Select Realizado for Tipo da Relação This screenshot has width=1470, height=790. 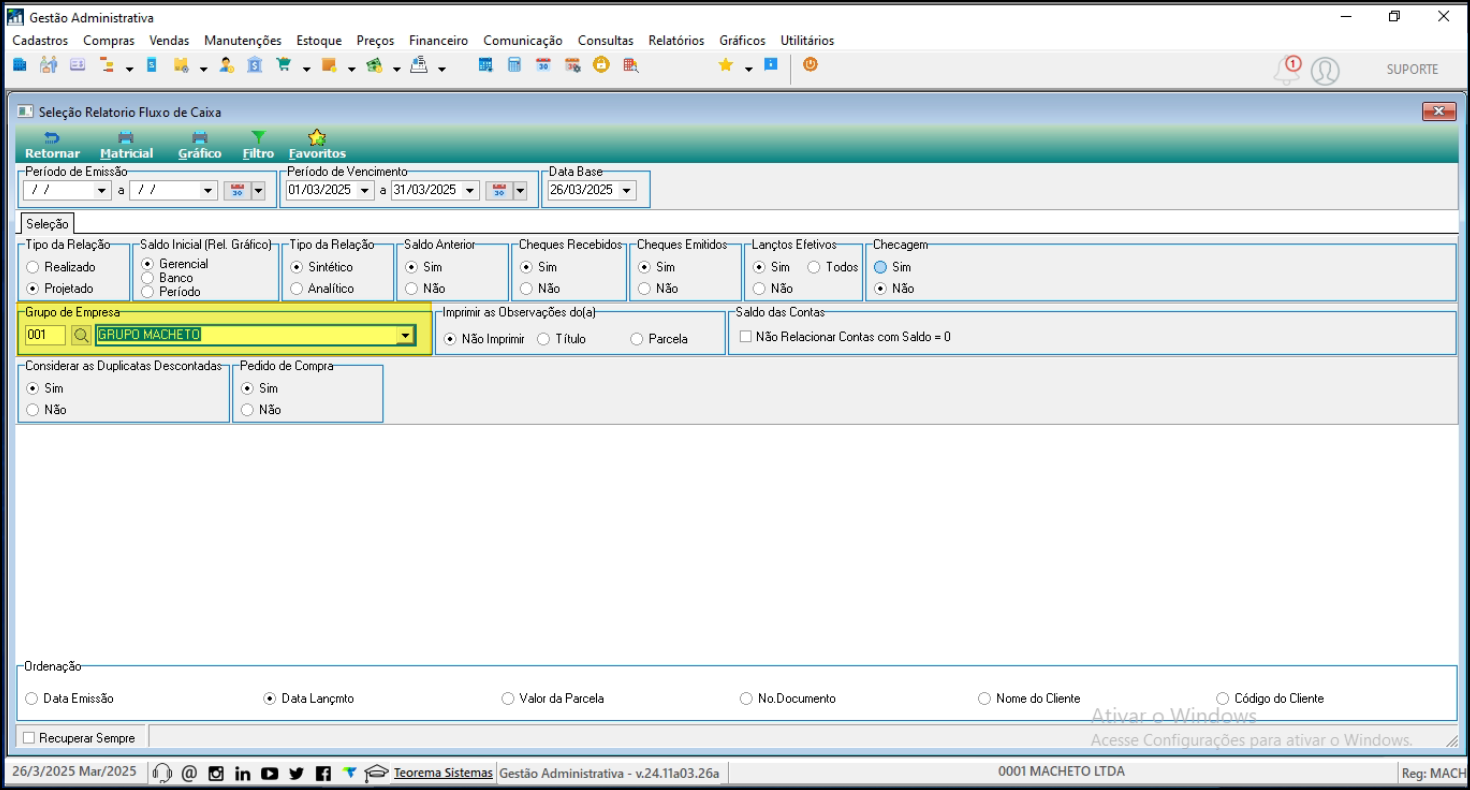[x=33, y=267]
